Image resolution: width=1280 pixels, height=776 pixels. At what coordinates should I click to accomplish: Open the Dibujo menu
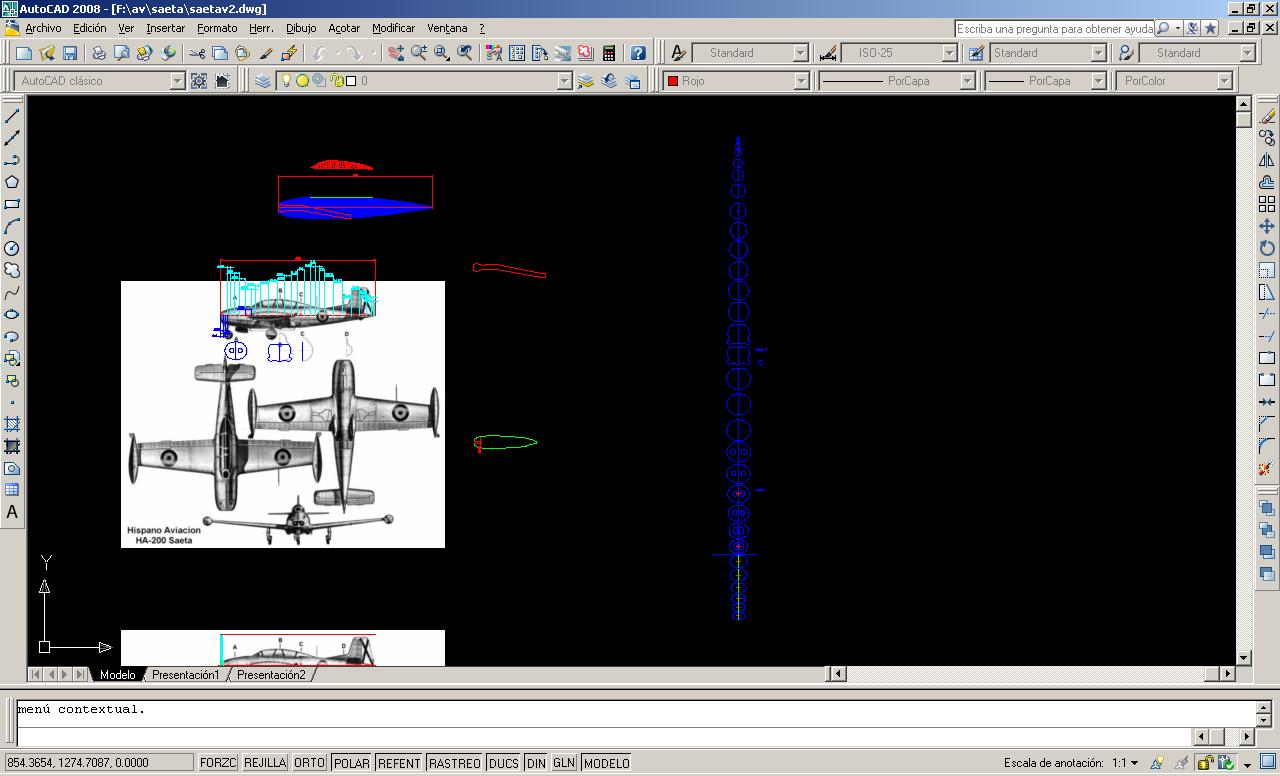[x=301, y=28]
